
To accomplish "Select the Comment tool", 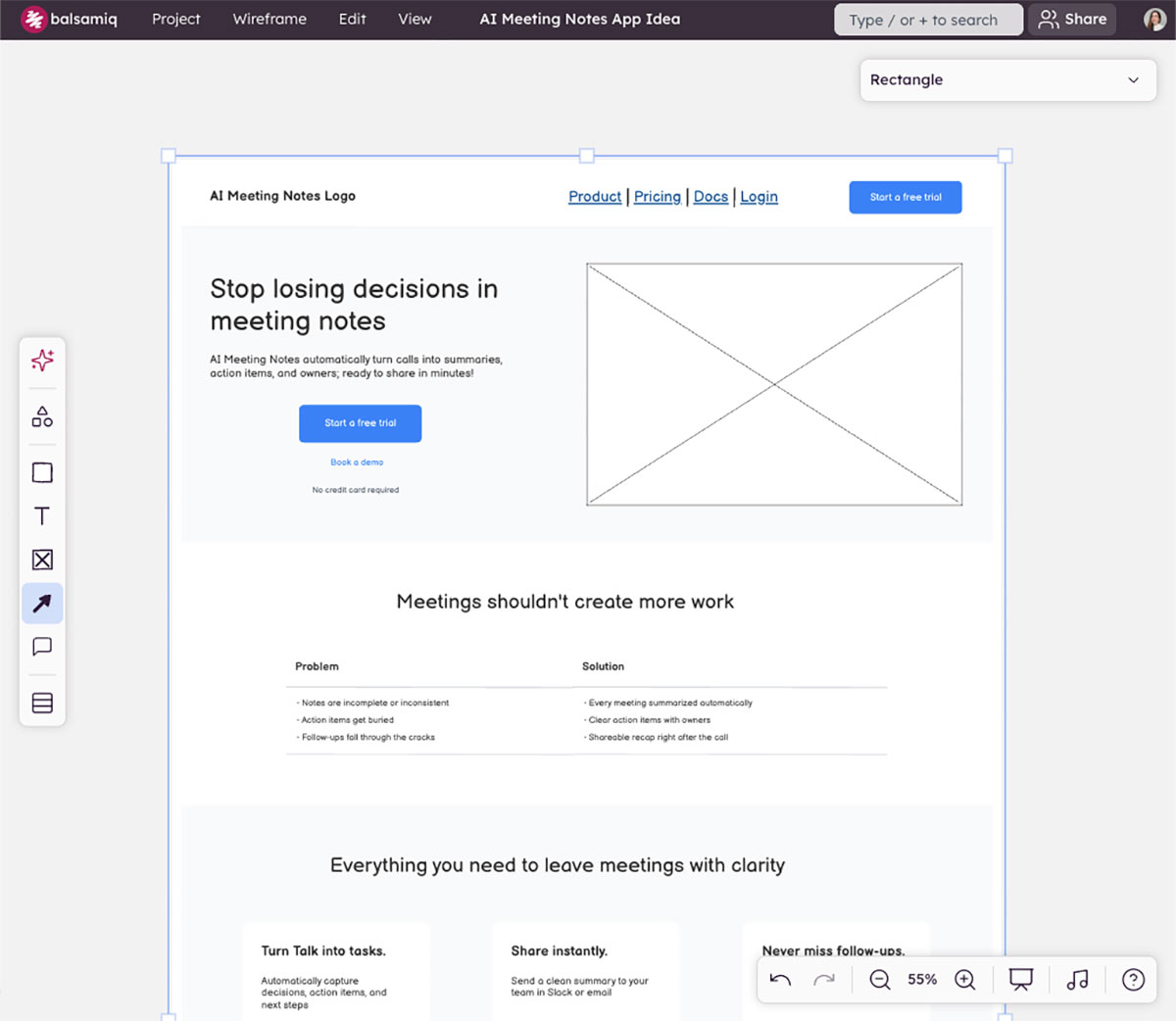I will click(41, 647).
